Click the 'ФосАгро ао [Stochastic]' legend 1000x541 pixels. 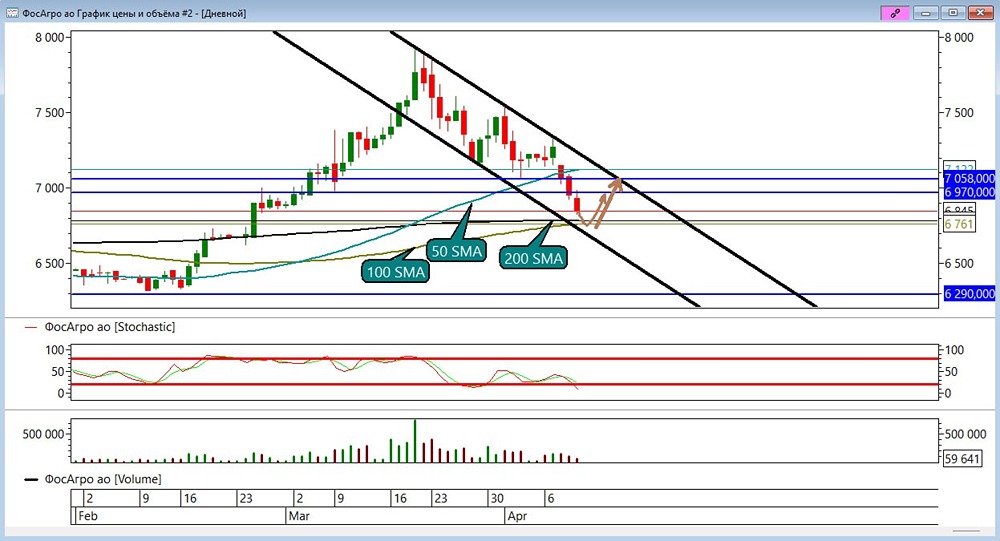pos(109,327)
